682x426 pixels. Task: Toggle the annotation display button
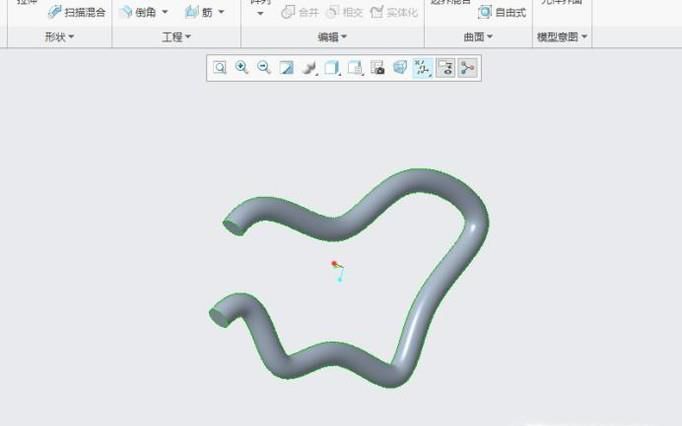pyautogui.click(x=445, y=68)
